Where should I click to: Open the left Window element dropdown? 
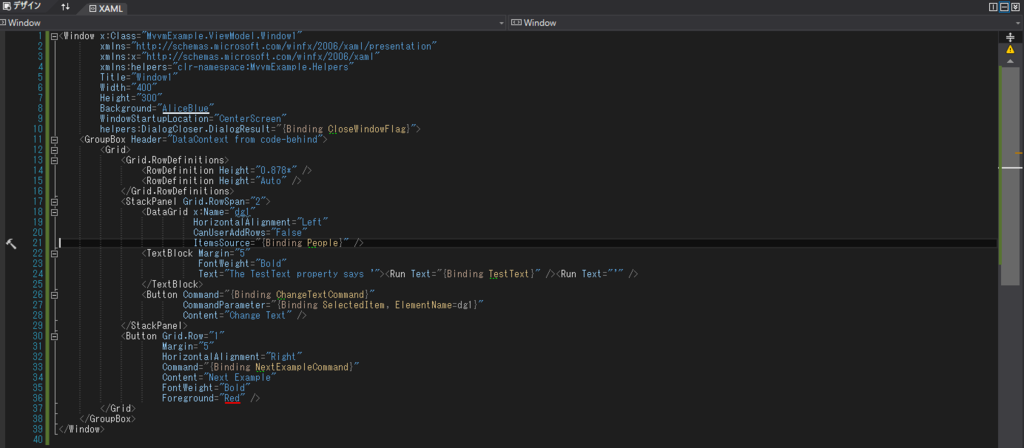click(254, 23)
